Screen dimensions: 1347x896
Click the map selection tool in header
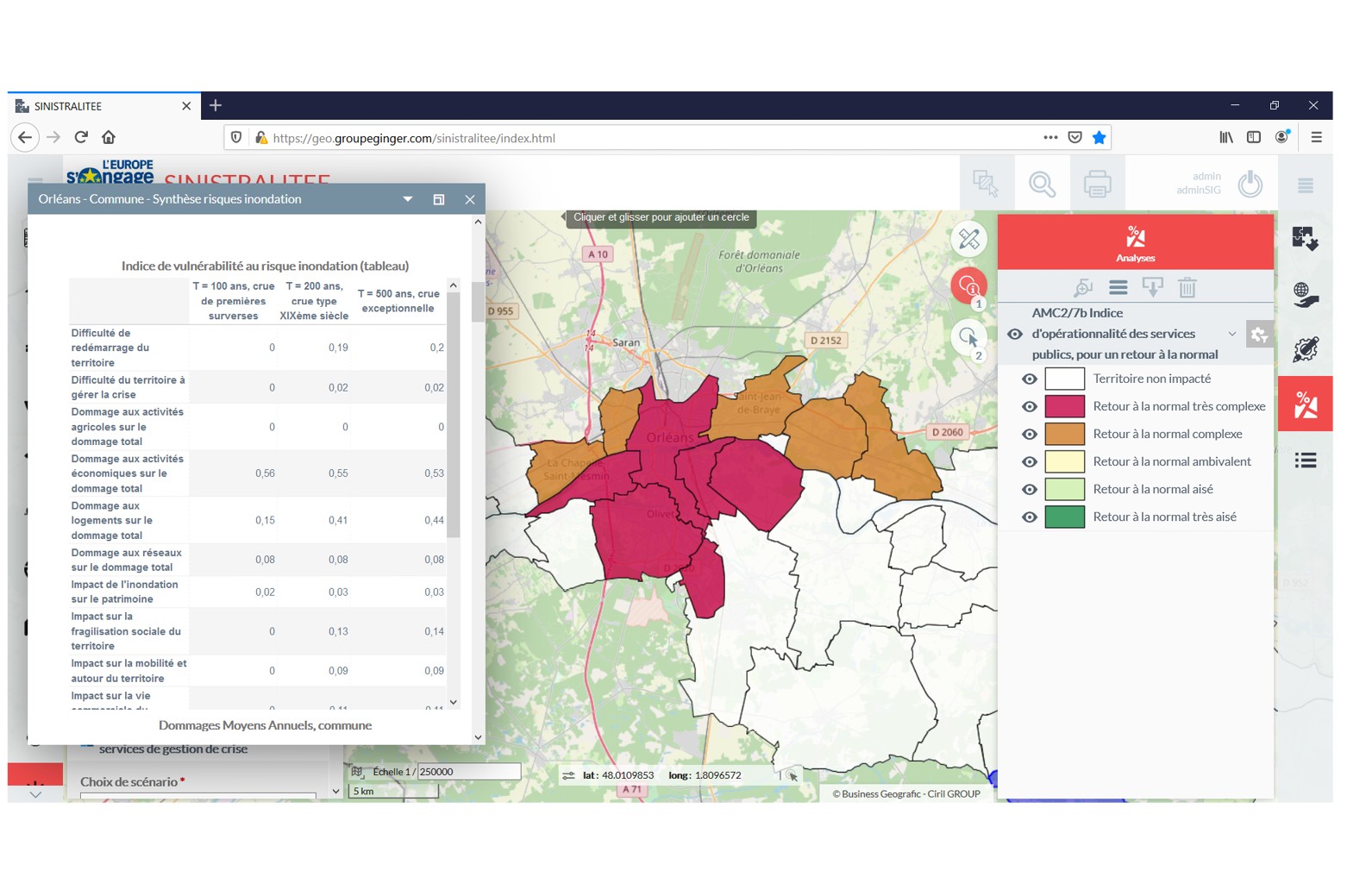click(987, 184)
